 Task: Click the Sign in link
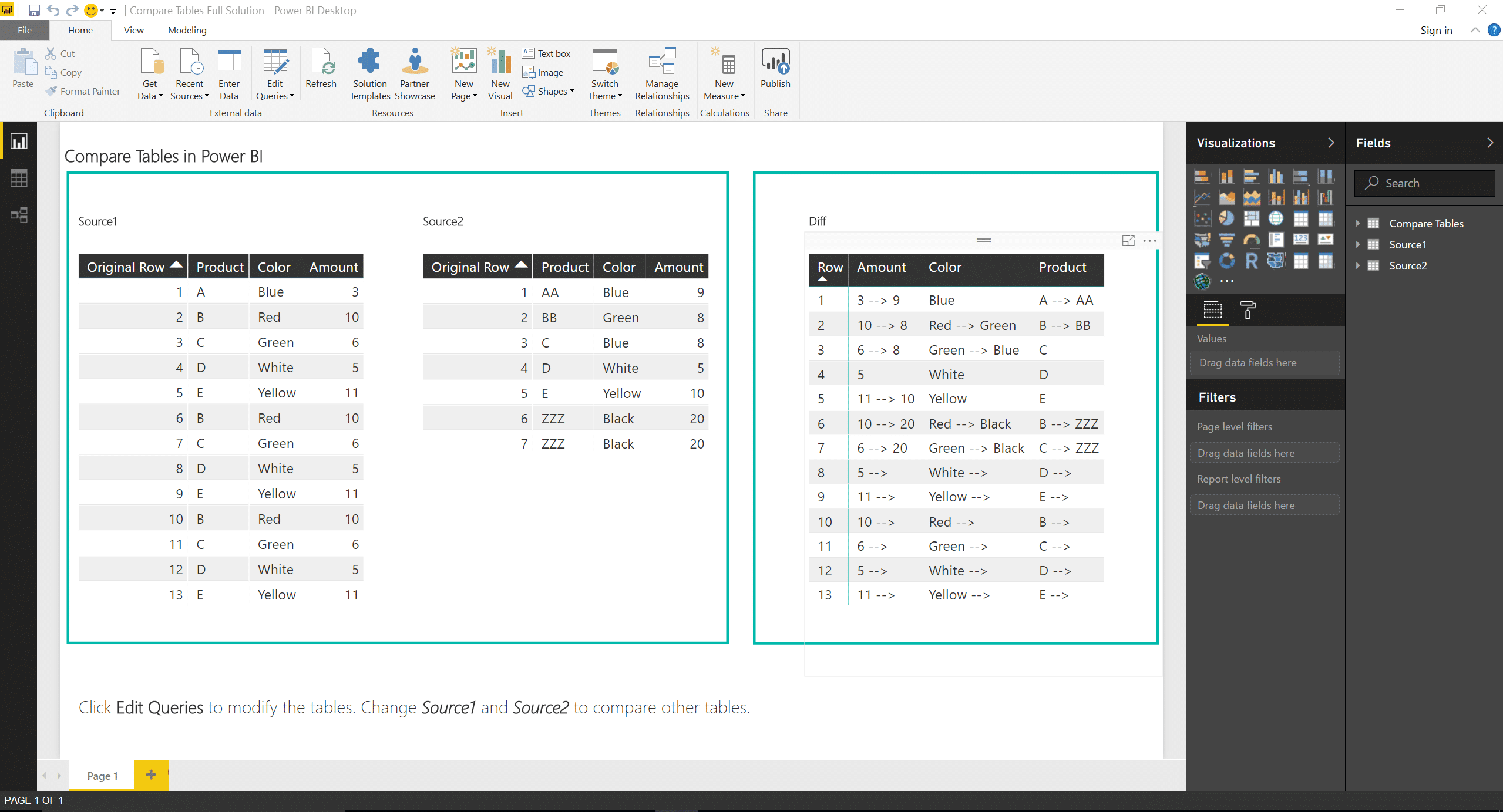point(1436,30)
